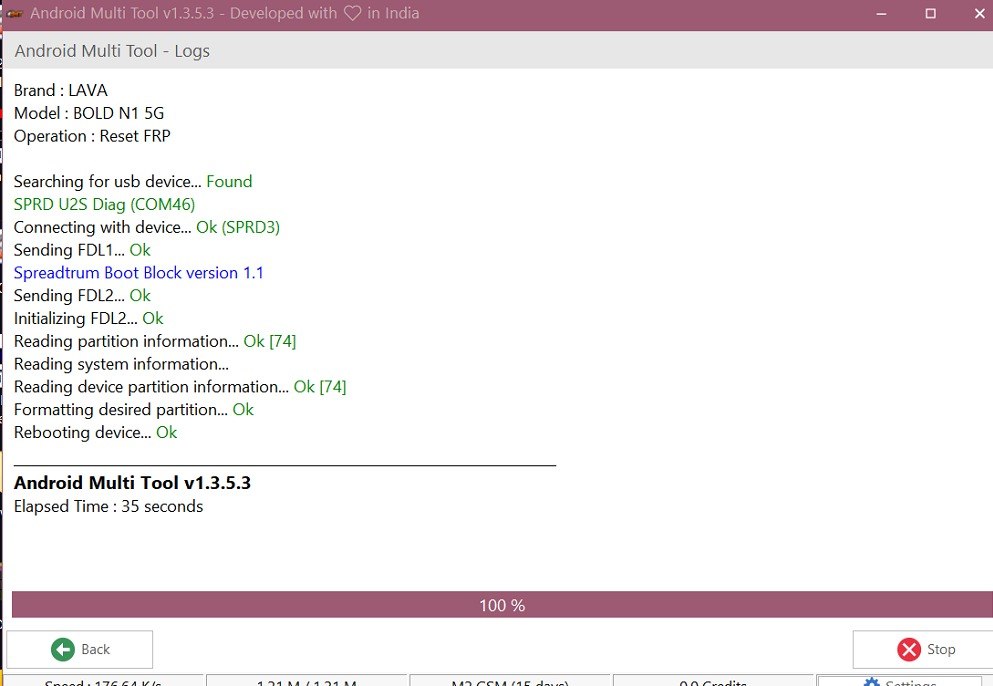Screen dimensions: 993x686
Task: Click 'Spreadtrum Boot Block version 1.1' text
Action: coord(139,273)
